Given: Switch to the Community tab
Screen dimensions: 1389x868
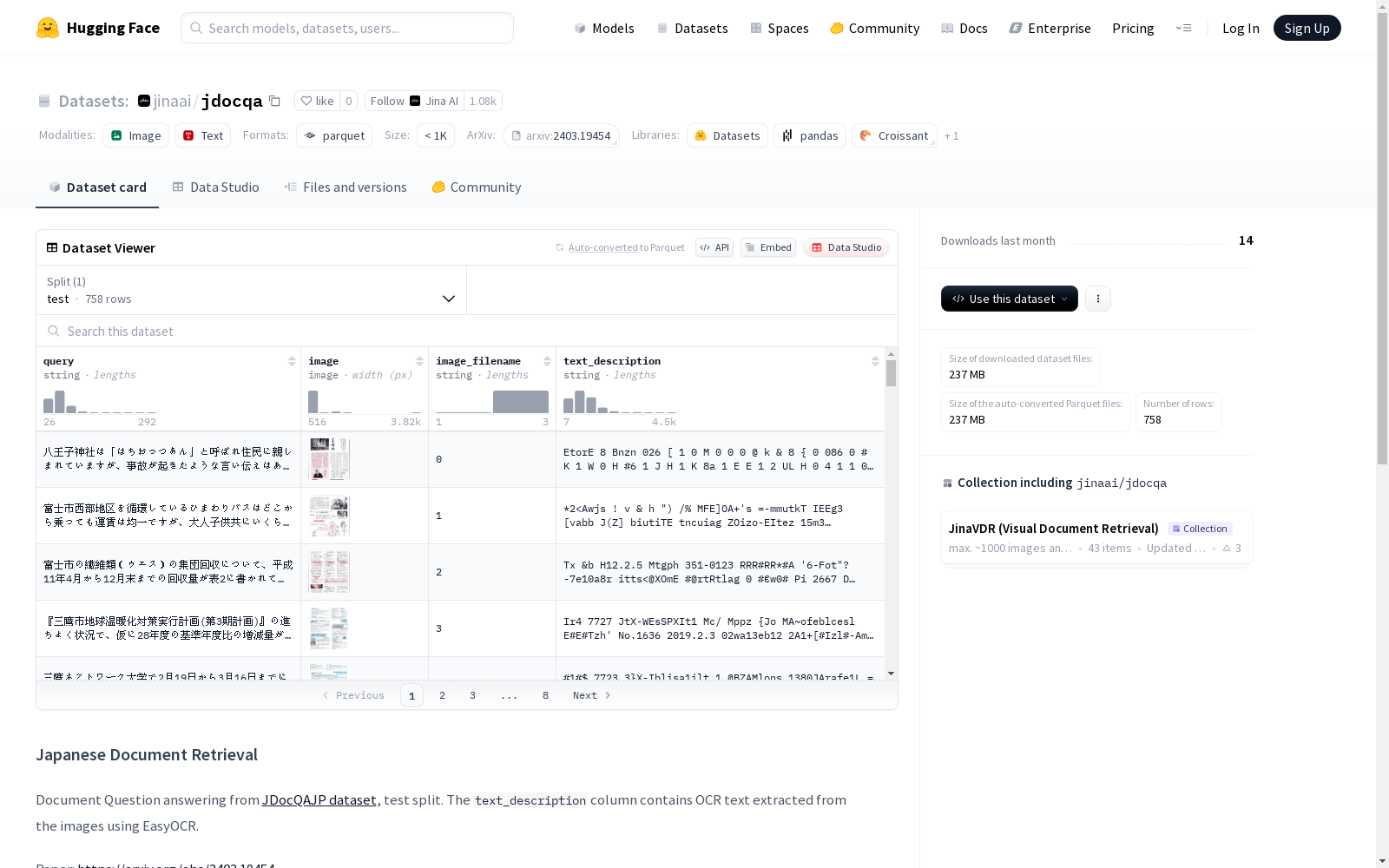Looking at the screenshot, I should coord(477,187).
